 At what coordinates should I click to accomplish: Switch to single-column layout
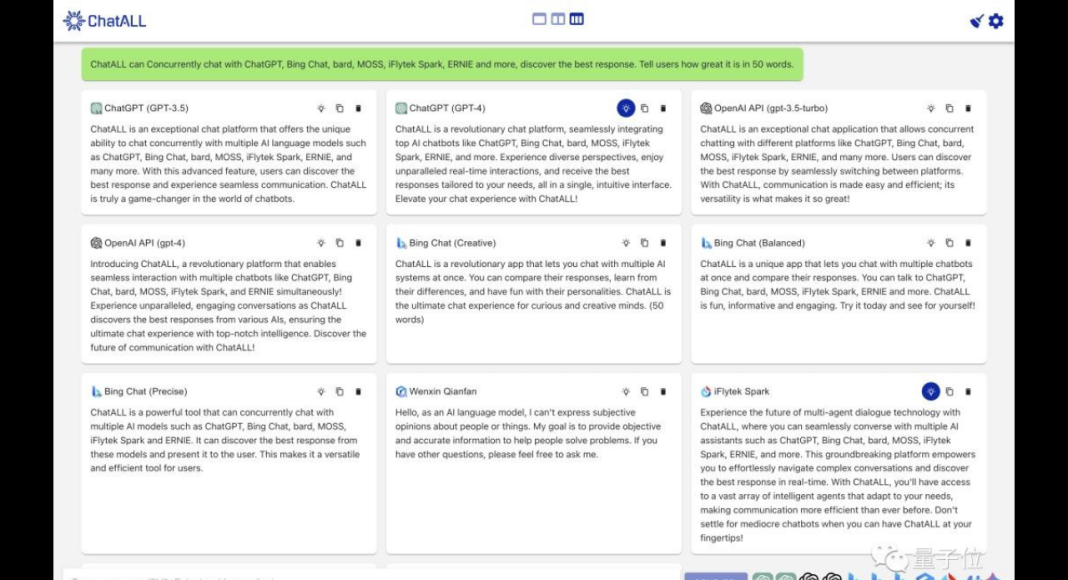click(x=539, y=19)
